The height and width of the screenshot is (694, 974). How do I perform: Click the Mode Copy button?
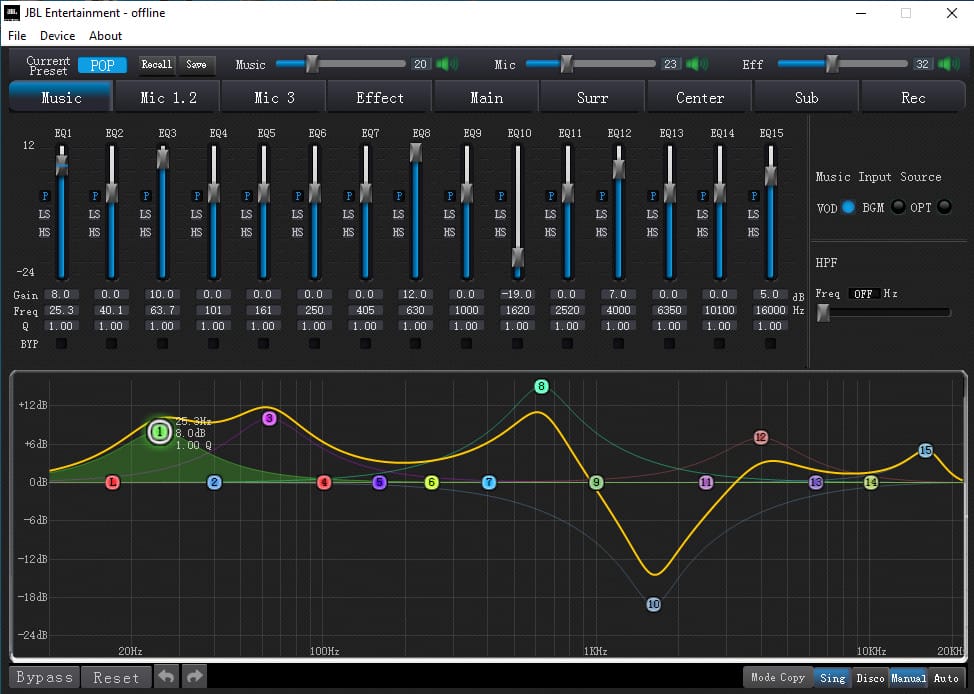(x=778, y=677)
